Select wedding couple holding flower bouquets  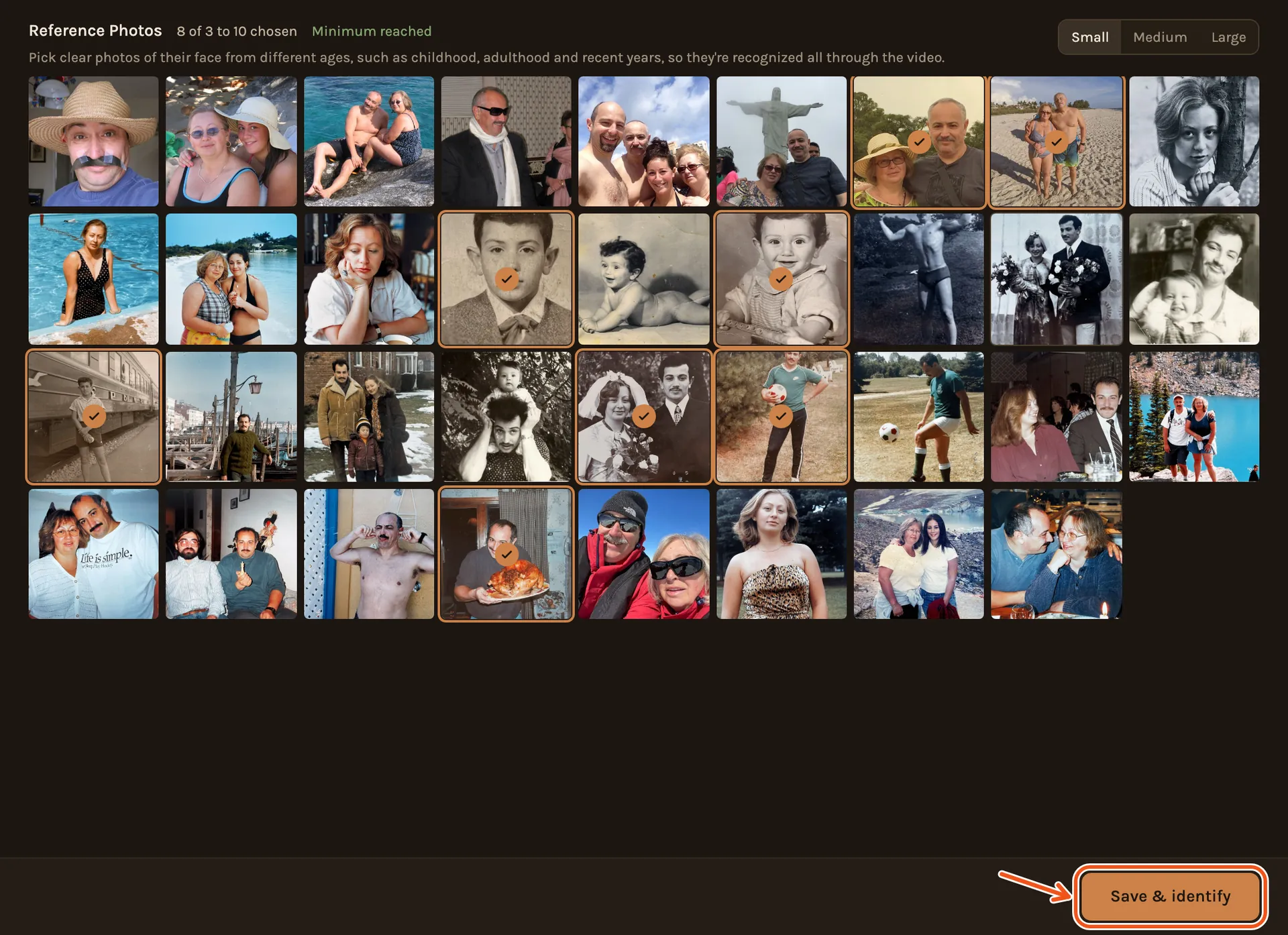1056,279
